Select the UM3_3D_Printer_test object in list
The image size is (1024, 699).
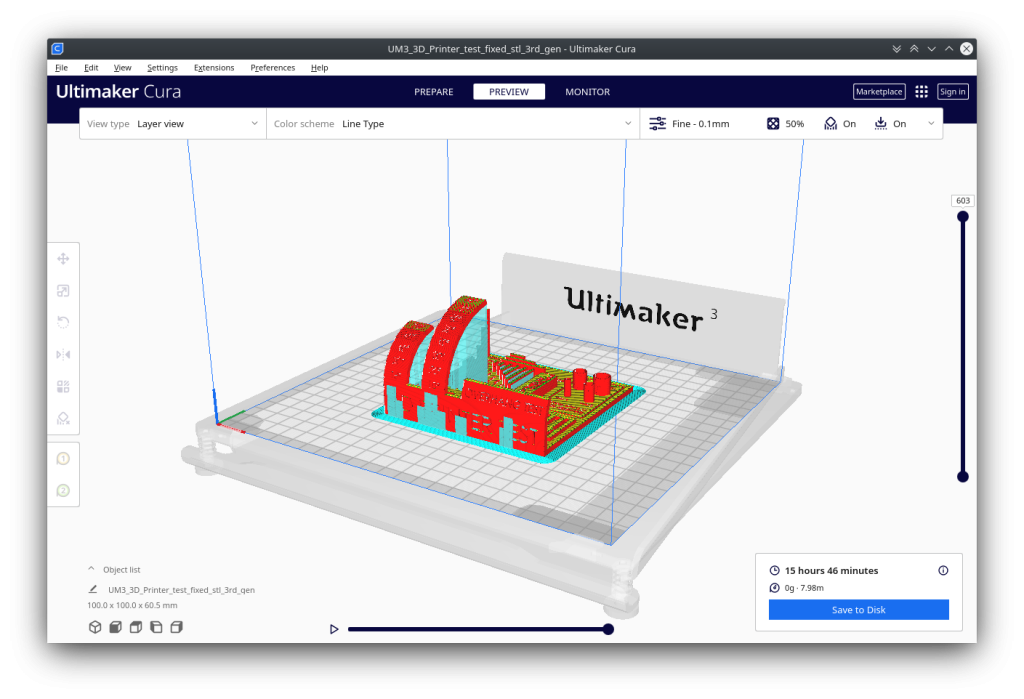click(x=181, y=590)
